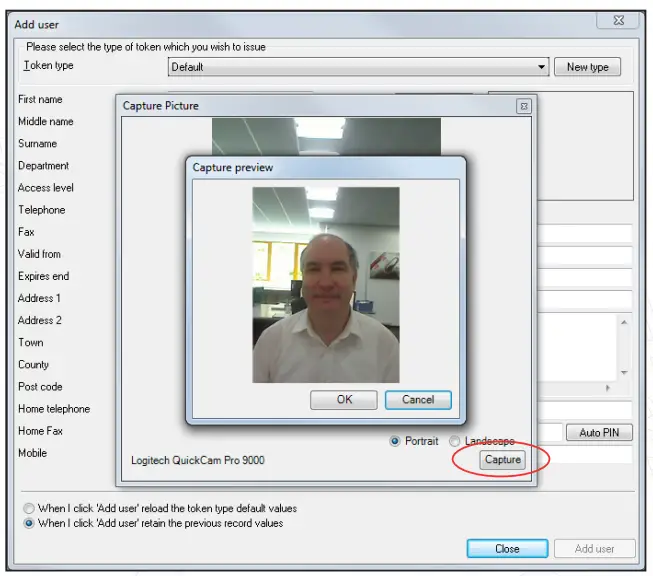The image size is (653, 576).
Task: Click the New type button
Action: click(587, 67)
